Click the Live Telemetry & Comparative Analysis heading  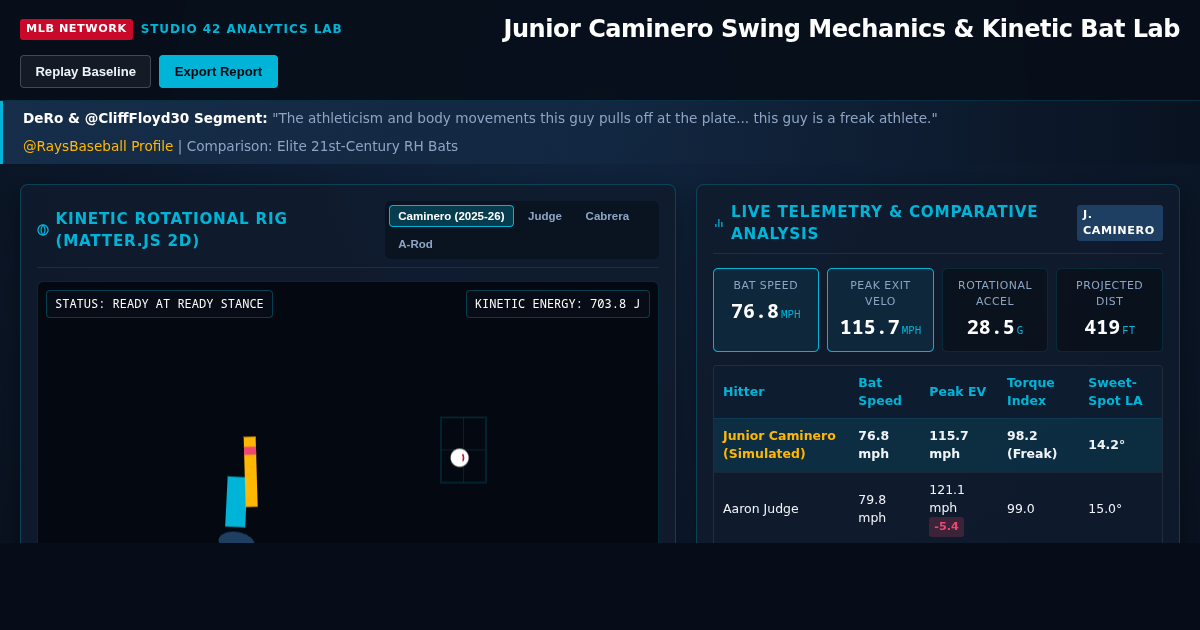(x=884, y=223)
